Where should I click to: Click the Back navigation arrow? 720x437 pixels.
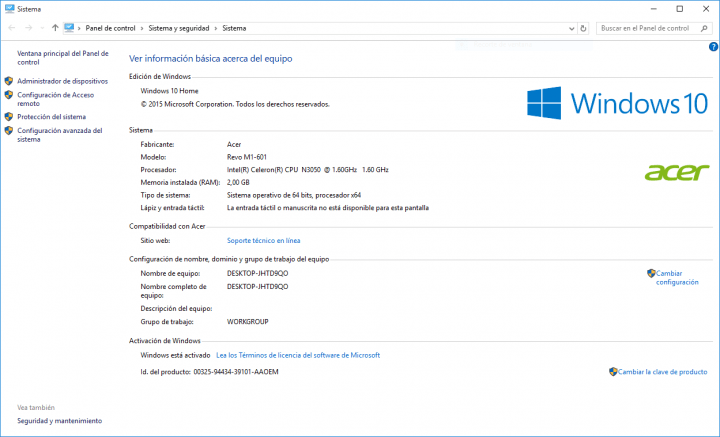[12, 28]
